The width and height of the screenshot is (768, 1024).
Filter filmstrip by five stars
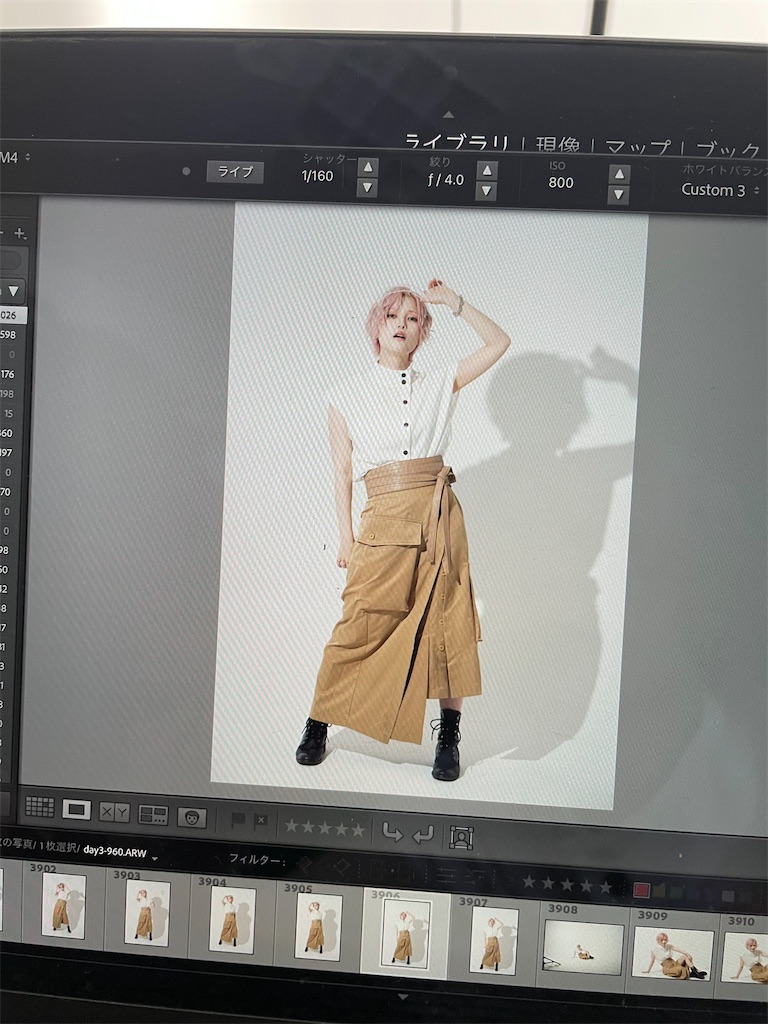605,887
